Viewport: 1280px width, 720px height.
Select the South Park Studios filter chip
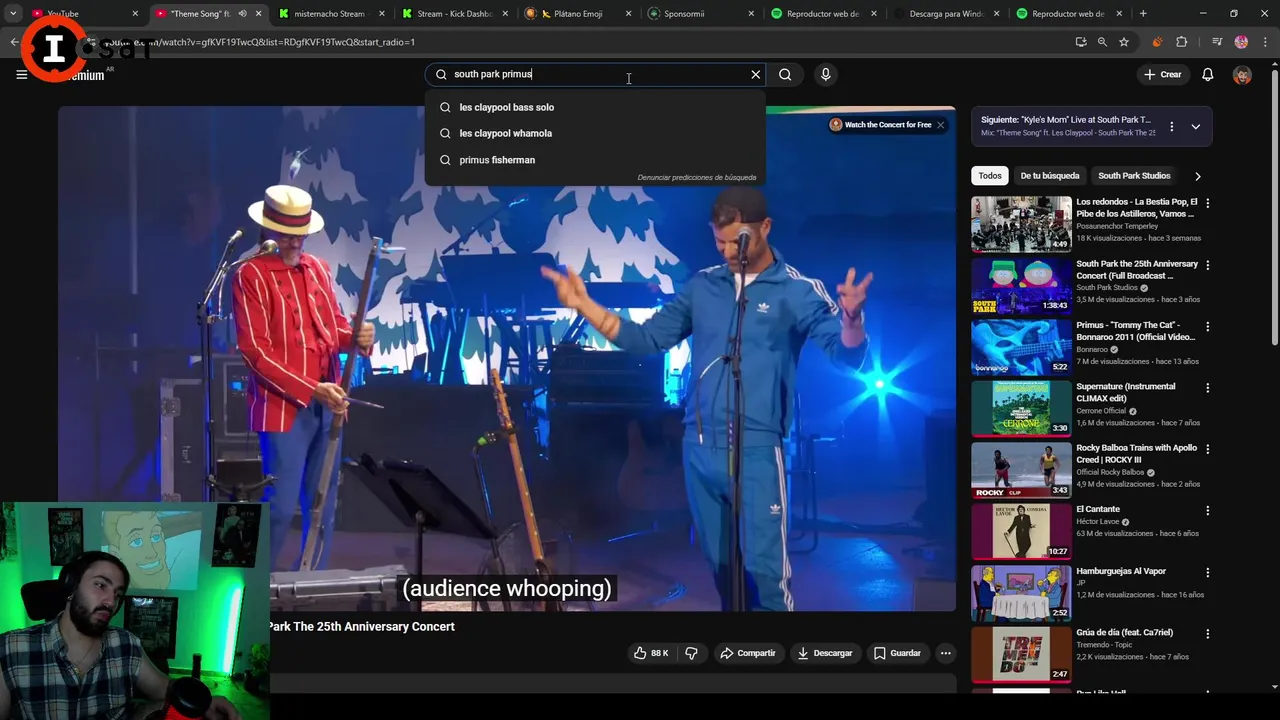pos(1134,176)
